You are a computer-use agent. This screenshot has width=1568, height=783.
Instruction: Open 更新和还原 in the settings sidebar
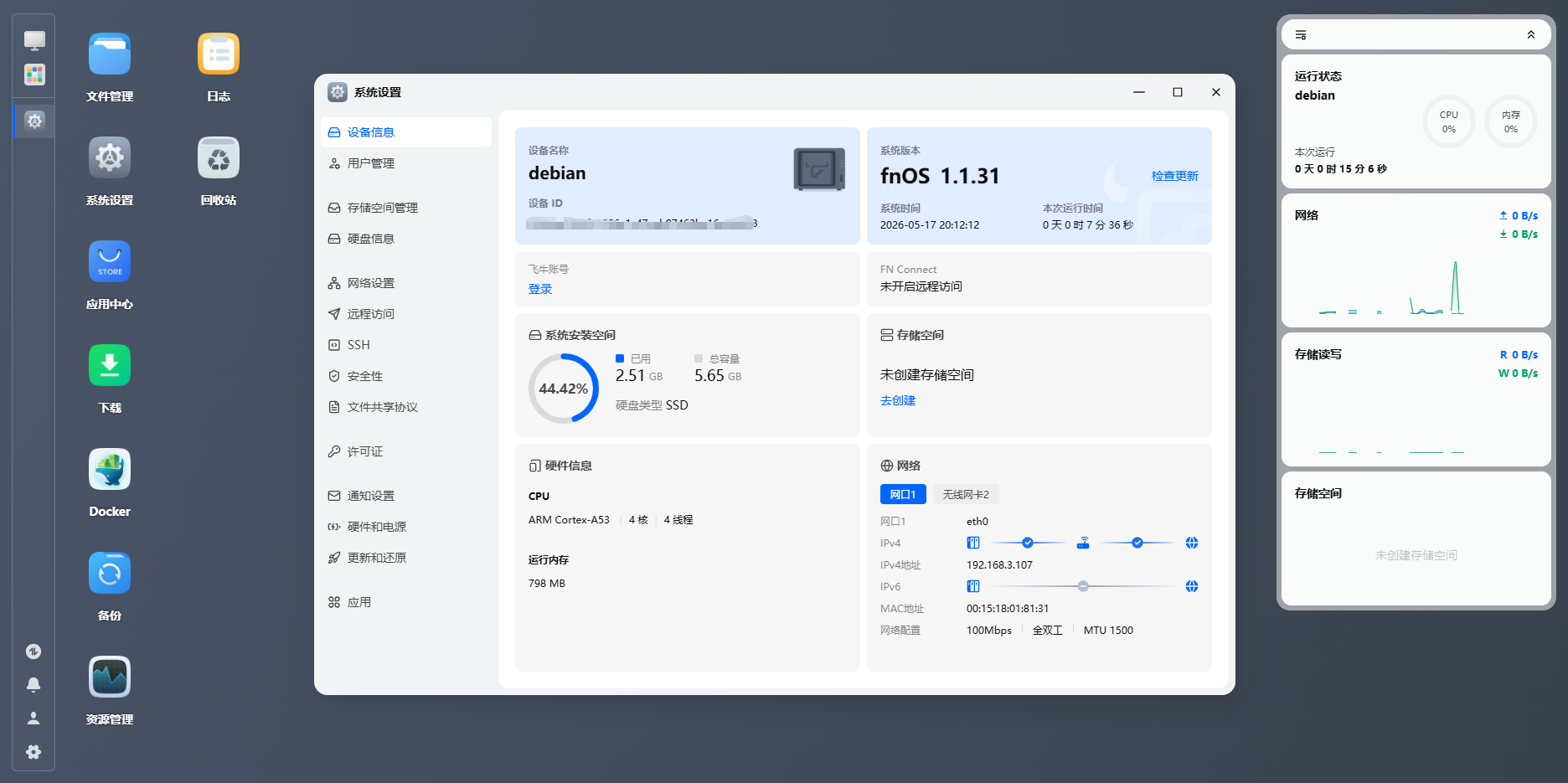(406, 558)
